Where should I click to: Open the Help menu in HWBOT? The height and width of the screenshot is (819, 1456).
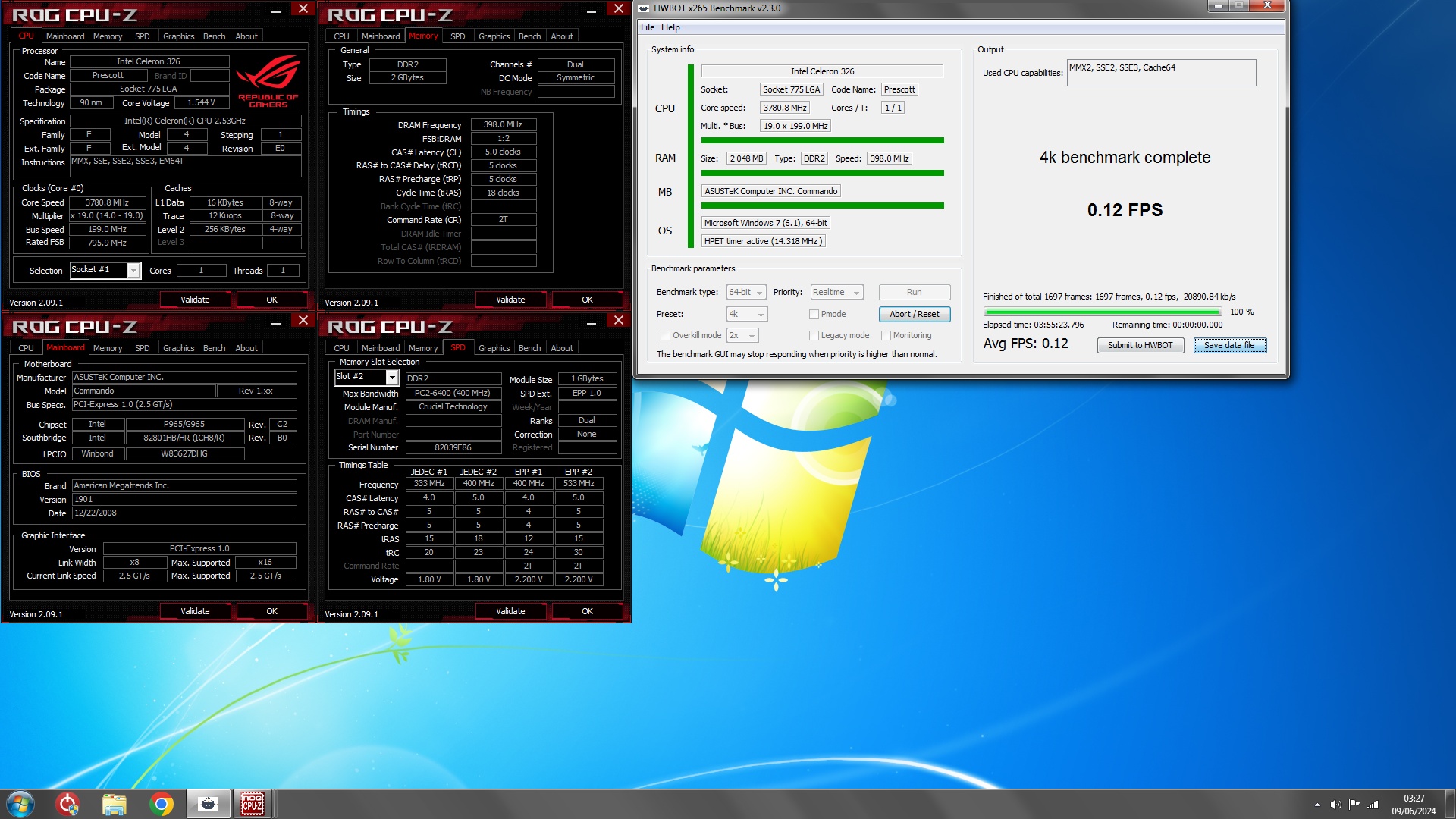pos(670,27)
